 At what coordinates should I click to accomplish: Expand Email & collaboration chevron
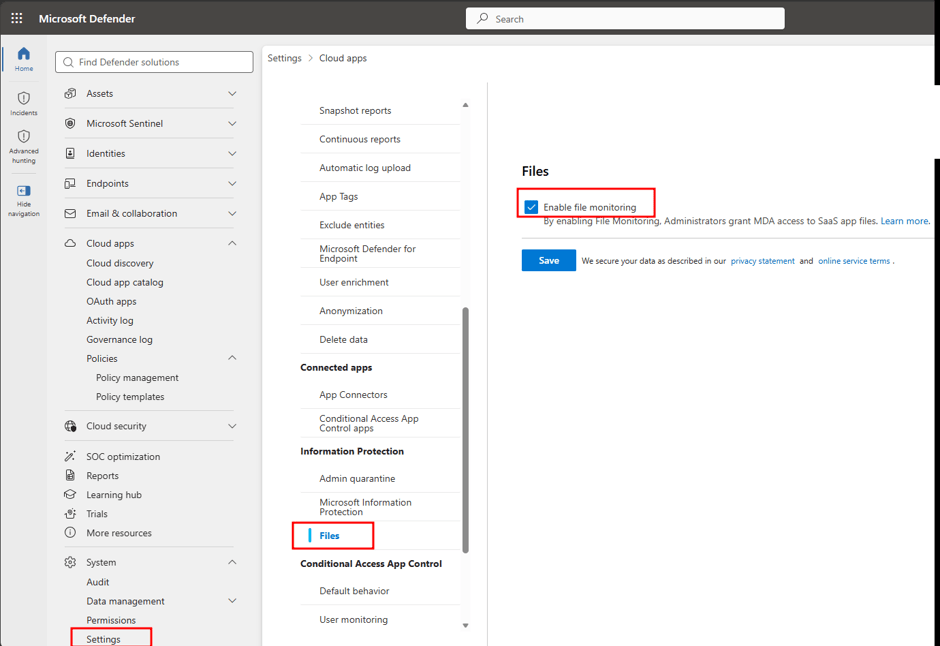click(232, 213)
